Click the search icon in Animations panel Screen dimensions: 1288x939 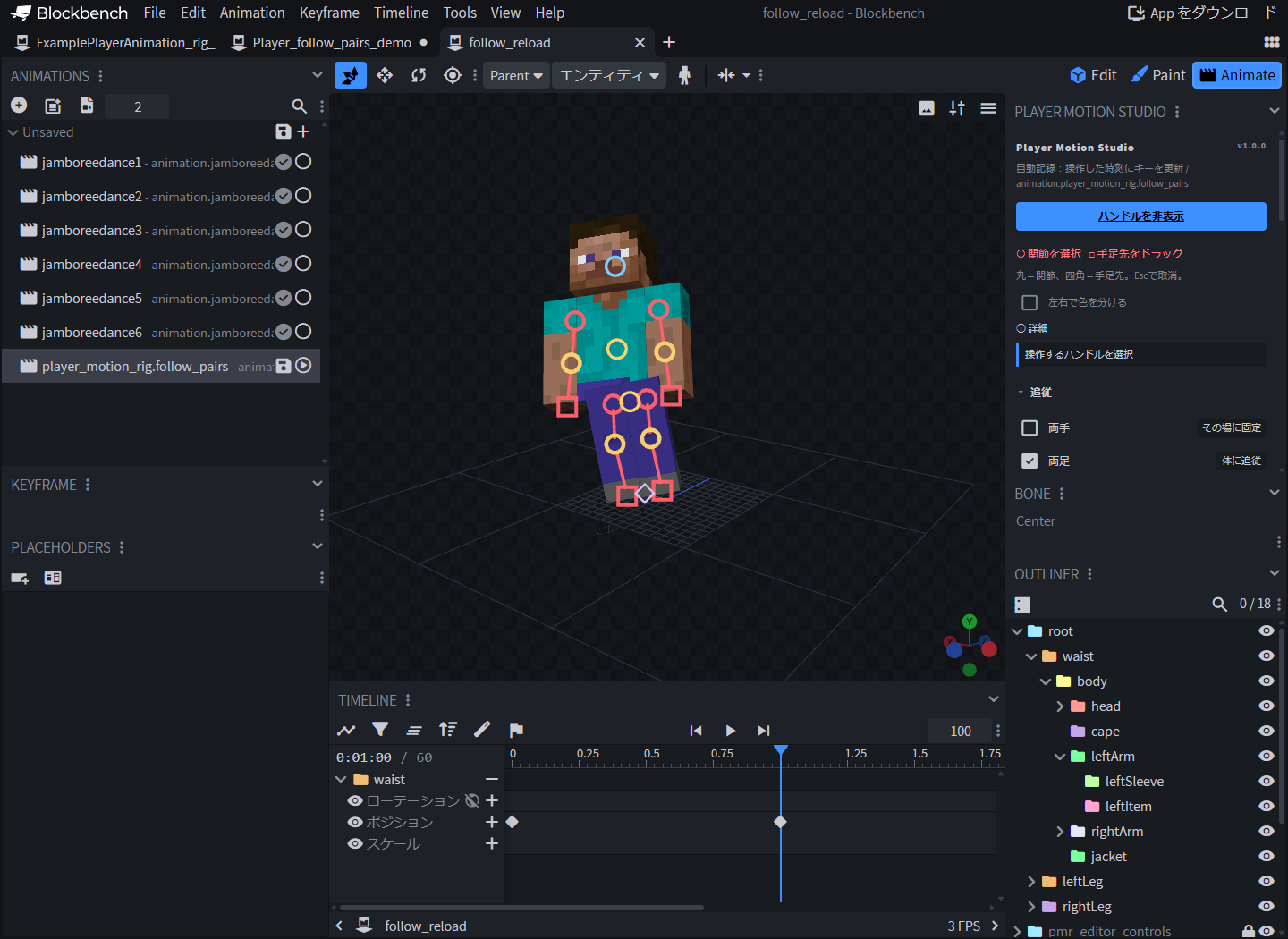(300, 106)
